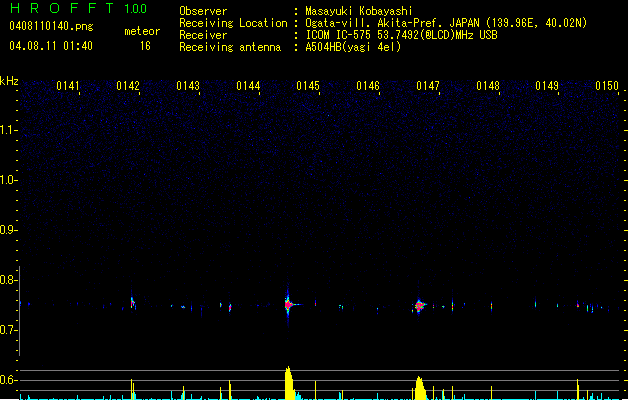The height and width of the screenshot is (400, 629).
Task: Click the date stamp 04.08.11 01:40
Action: pos(51,46)
